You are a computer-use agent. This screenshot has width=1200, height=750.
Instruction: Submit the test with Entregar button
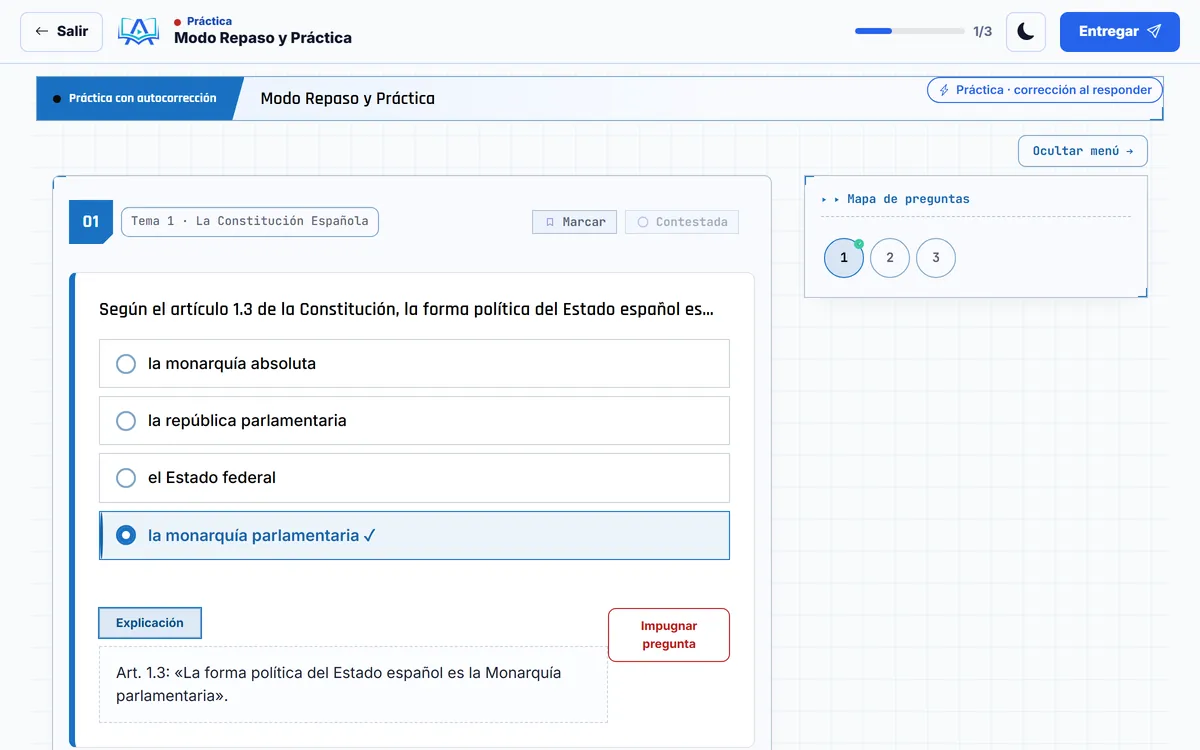click(1120, 32)
